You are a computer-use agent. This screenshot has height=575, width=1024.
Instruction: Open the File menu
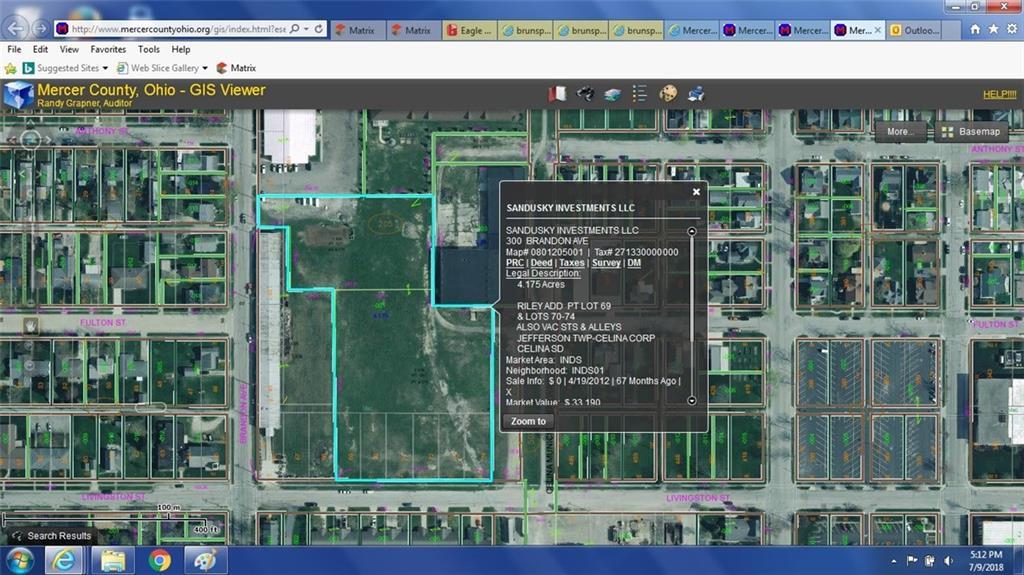14,49
